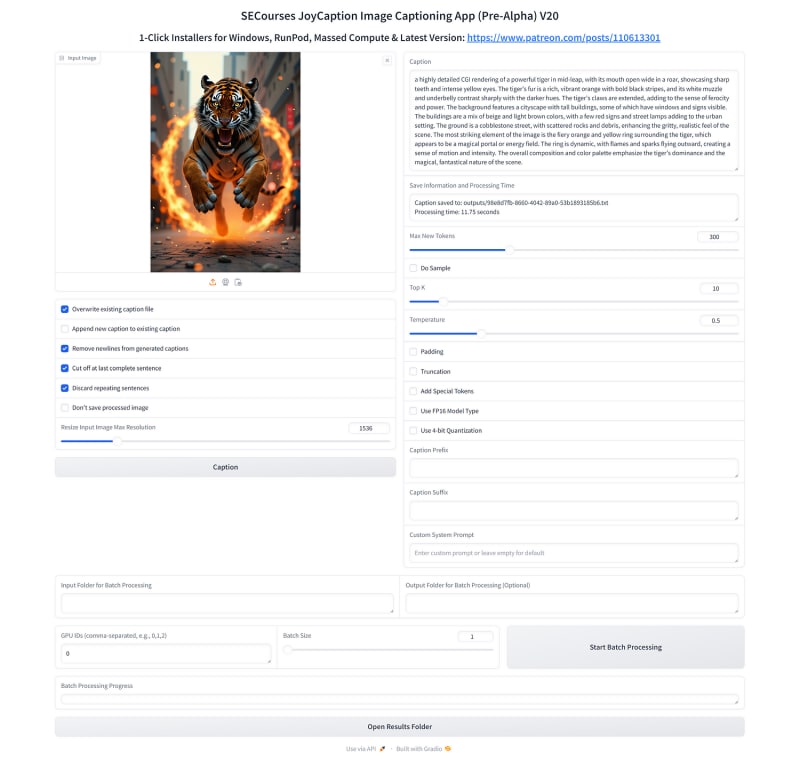Adjust the Top K slider
The image size is (800, 761).
pyautogui.click(x=573, y=301)
